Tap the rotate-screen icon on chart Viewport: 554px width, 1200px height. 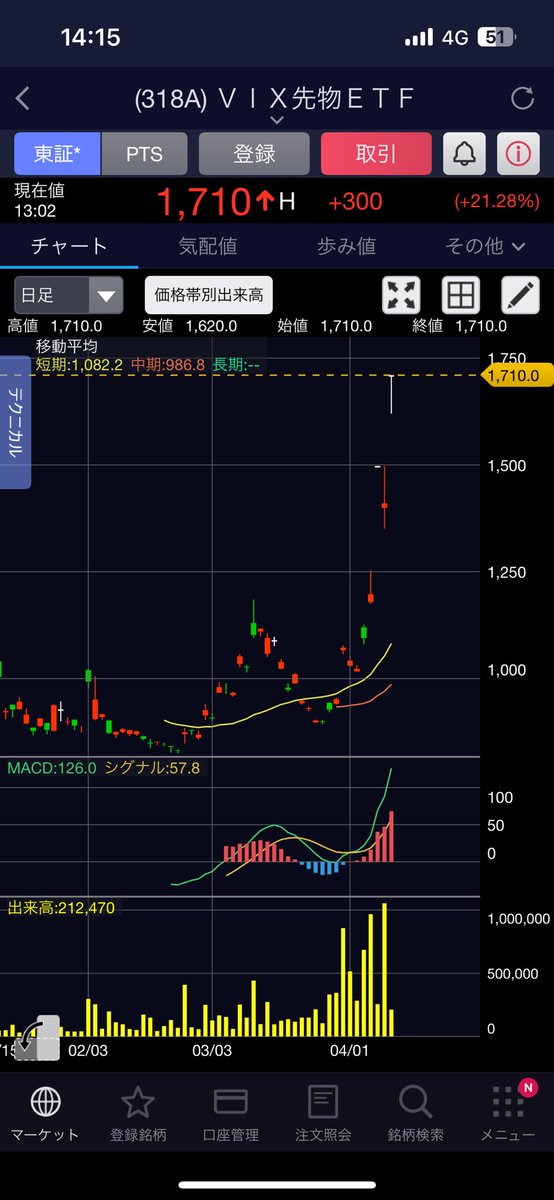(37, 1038)
